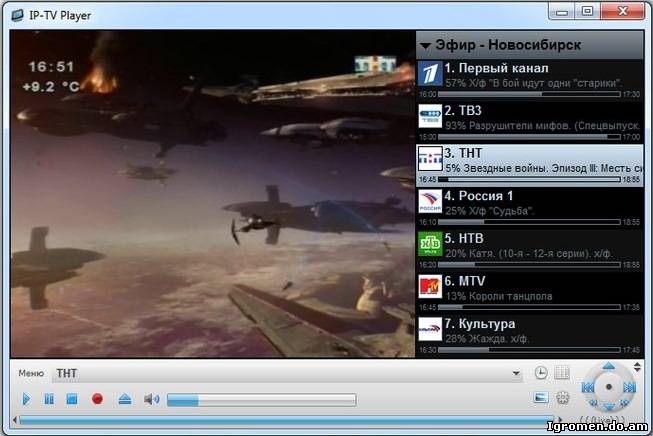Image resolution: width=653 pixels, height=436 pixels.
Task: Click the ((live)) indicator
Action: [602, 419]
